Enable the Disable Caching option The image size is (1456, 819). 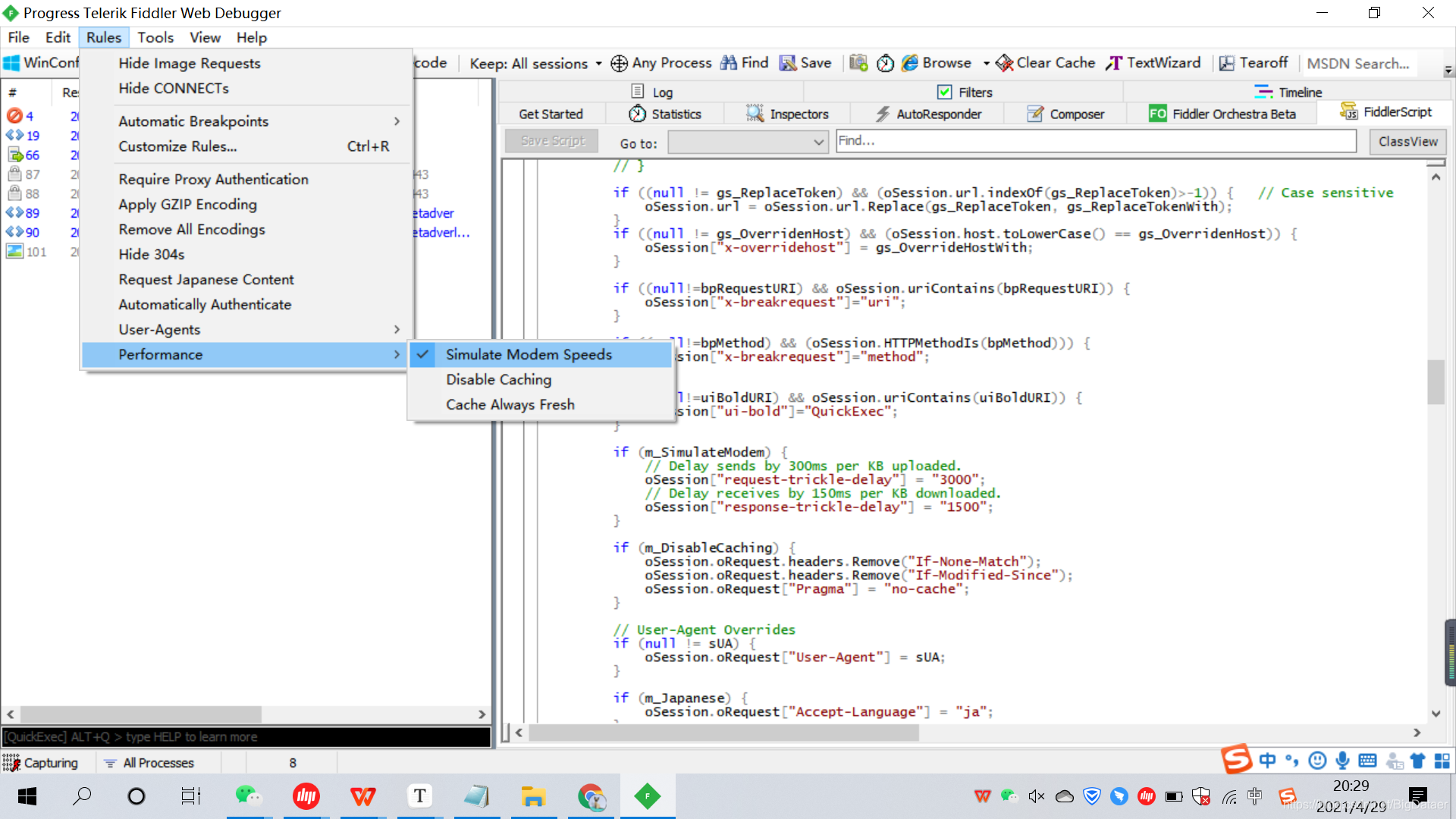tap(498, 379)
